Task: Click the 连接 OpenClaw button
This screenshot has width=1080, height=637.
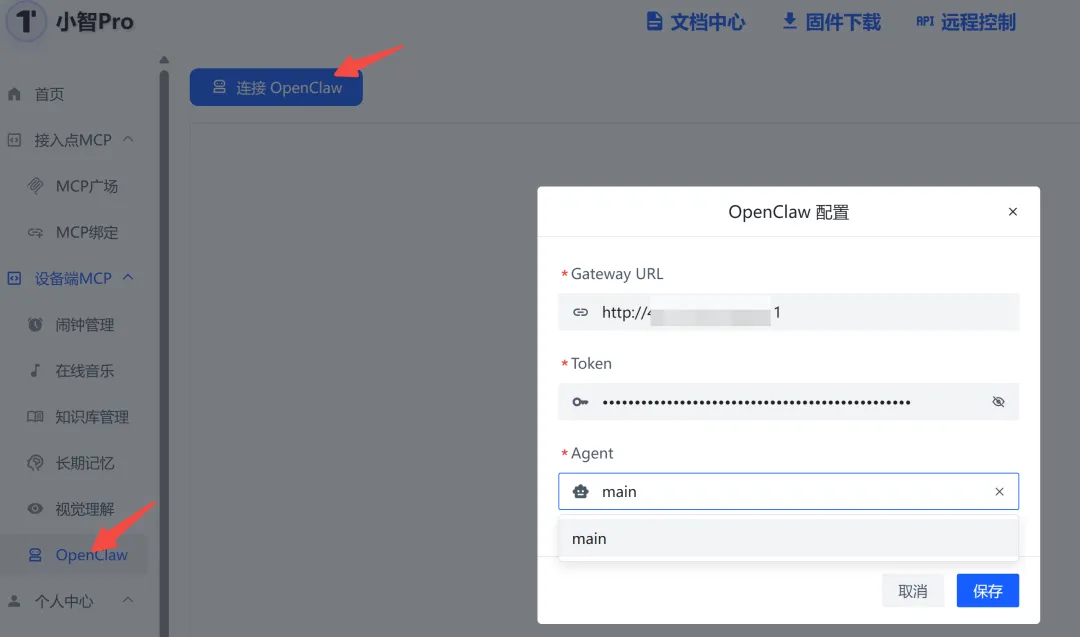Action: [x=276, y=87]
